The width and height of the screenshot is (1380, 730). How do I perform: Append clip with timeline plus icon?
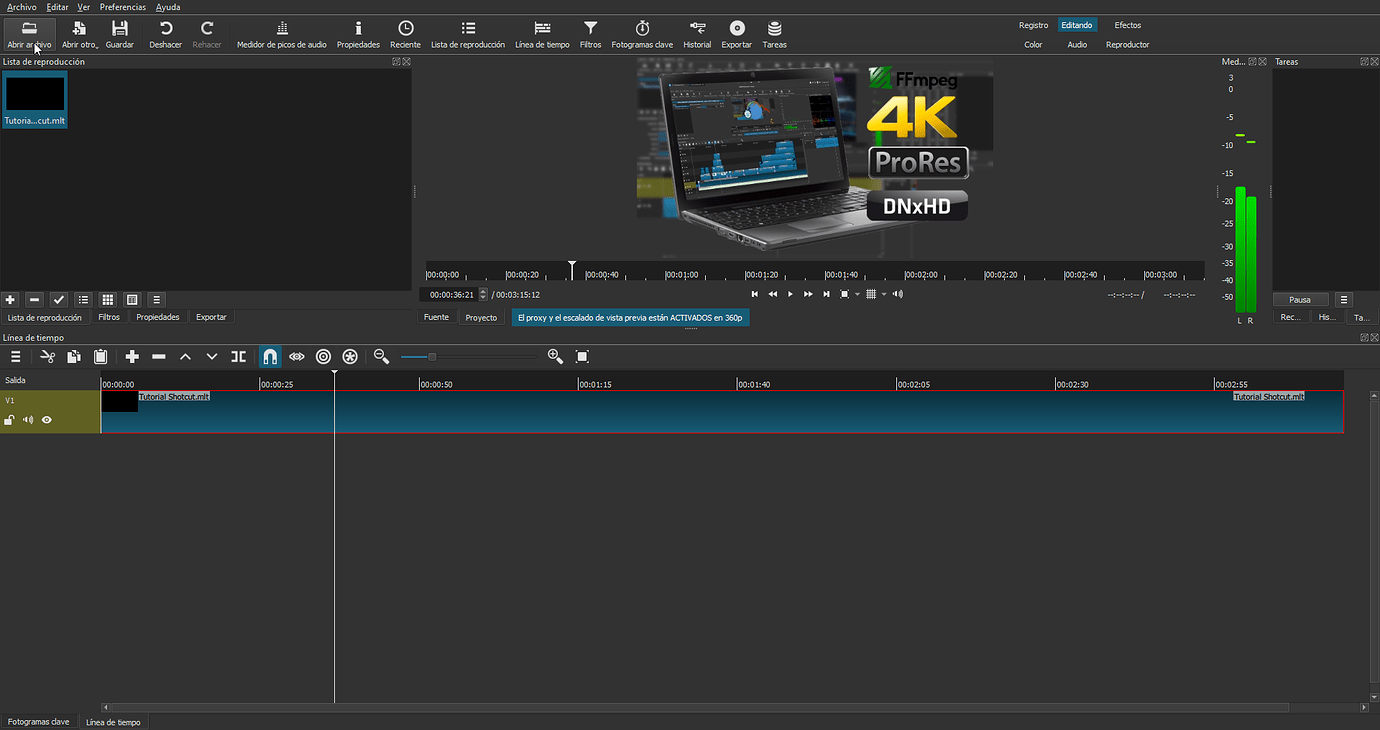[132, 356]
